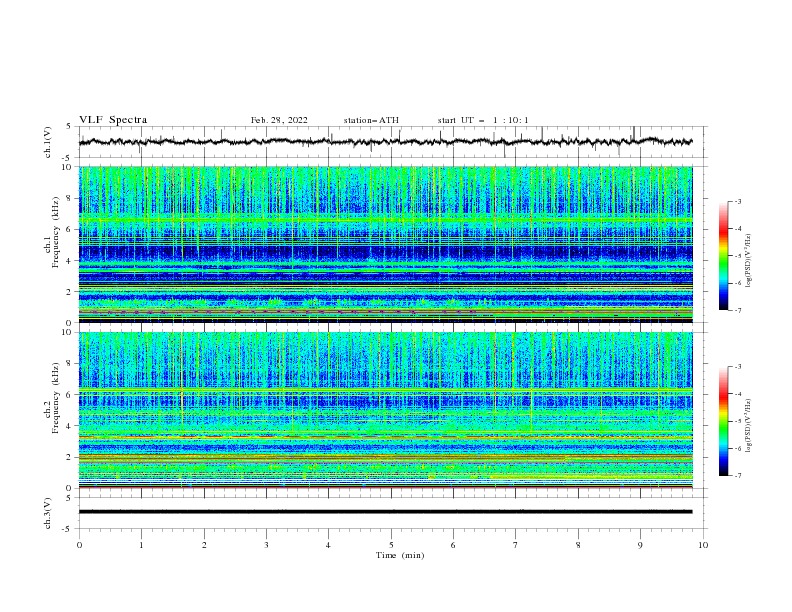Click the ch.2 PSD color bar
Viewport: 792px width, 612px height.
pos(723,421)
